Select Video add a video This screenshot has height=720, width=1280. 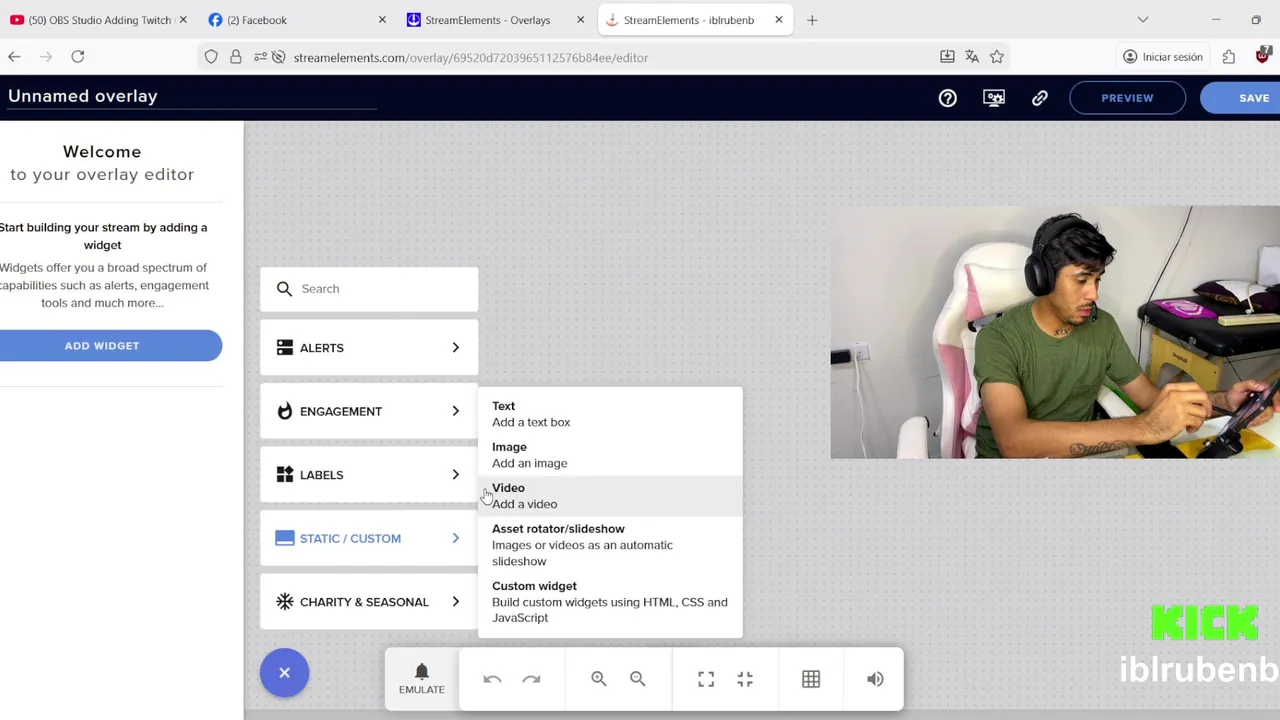[x=610, y=496]
